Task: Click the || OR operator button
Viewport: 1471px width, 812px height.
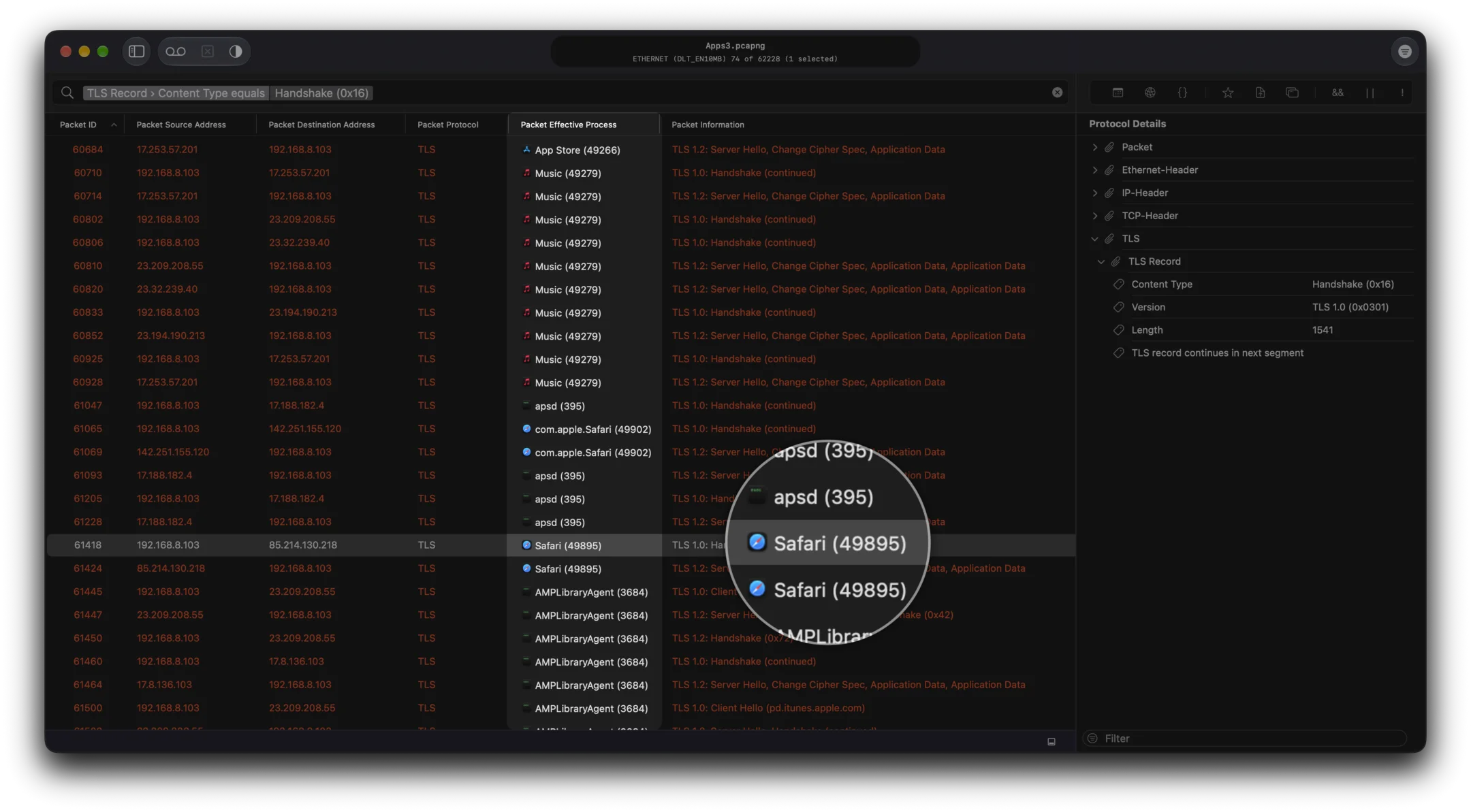Action: tap(1370, 93)
